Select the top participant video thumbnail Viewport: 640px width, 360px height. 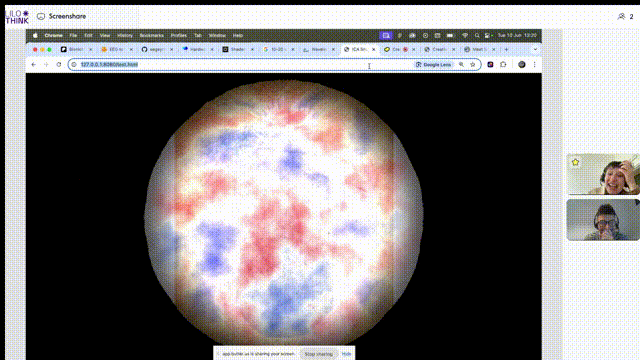pyautogui.click(x=603, y=174)
